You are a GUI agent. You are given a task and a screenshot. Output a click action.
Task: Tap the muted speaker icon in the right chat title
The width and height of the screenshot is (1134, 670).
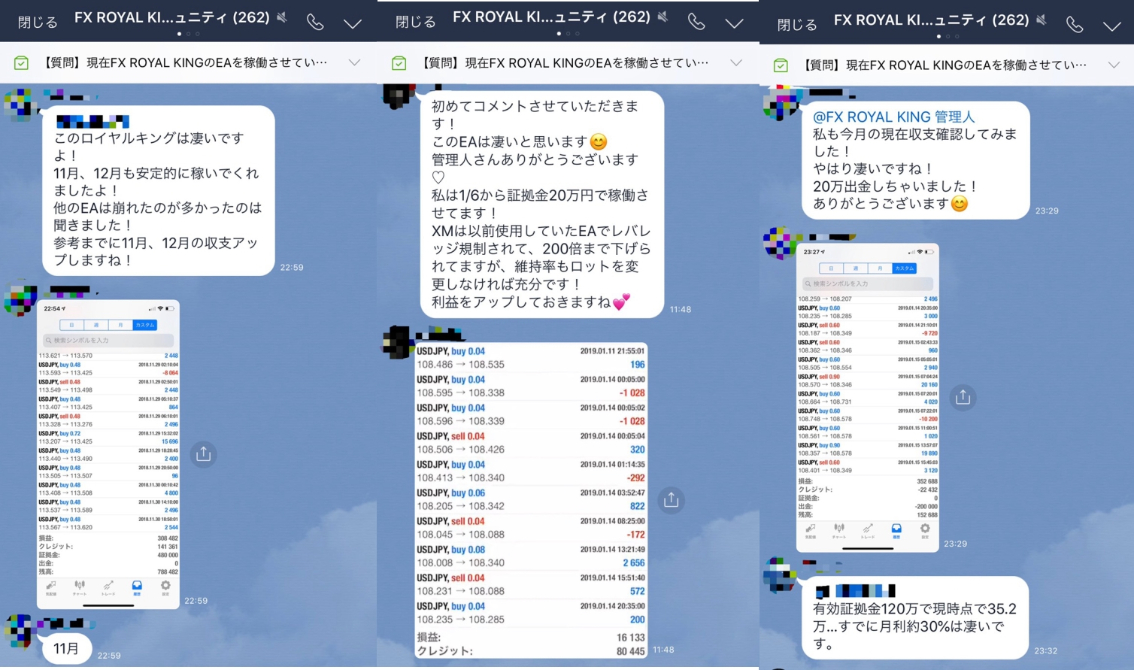1041,20
